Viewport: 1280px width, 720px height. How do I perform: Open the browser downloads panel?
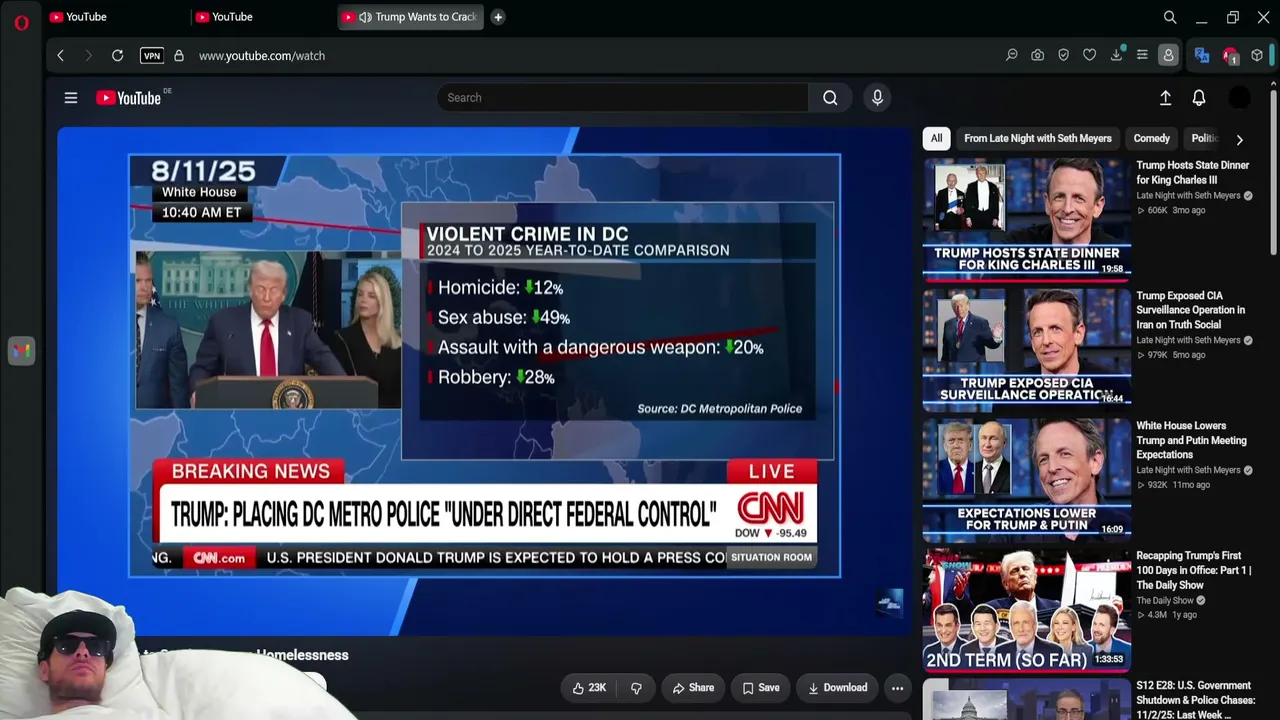(1116, 56)
